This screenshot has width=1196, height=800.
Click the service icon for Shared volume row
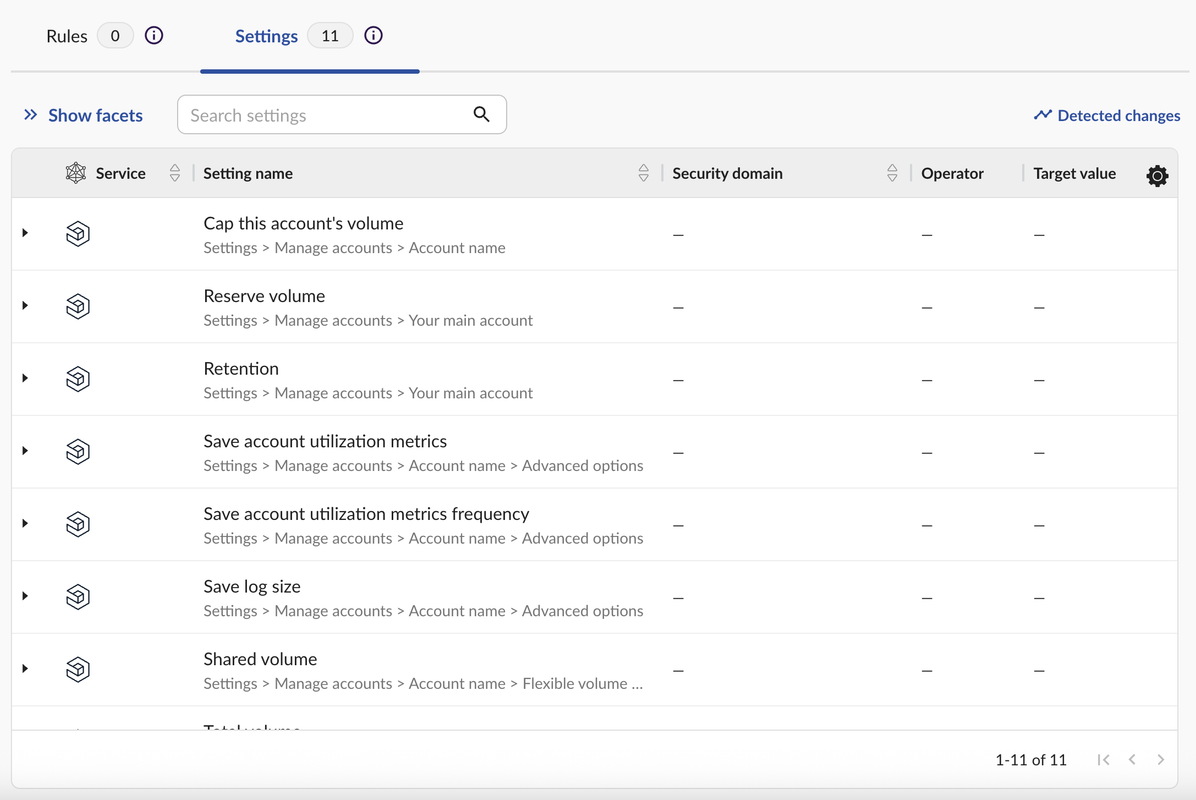[78, 669]
